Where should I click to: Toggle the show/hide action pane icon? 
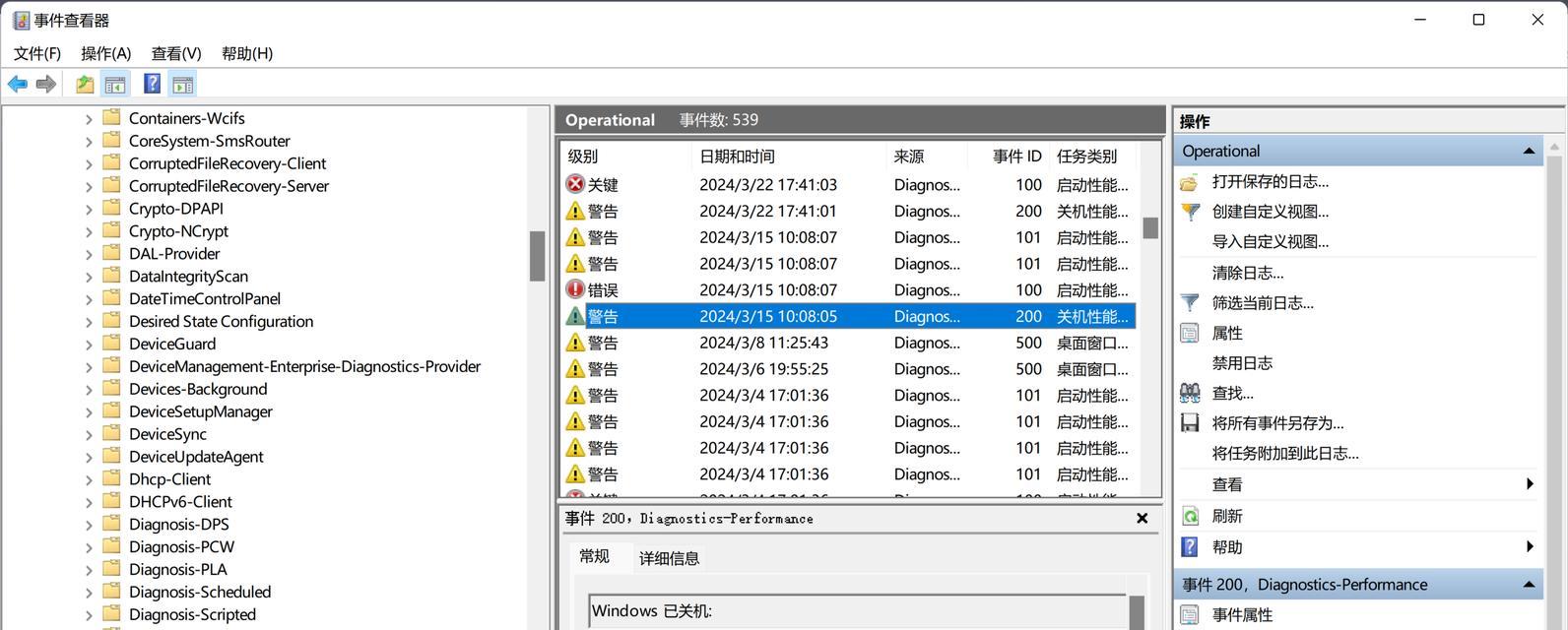(x=182, y=85)
